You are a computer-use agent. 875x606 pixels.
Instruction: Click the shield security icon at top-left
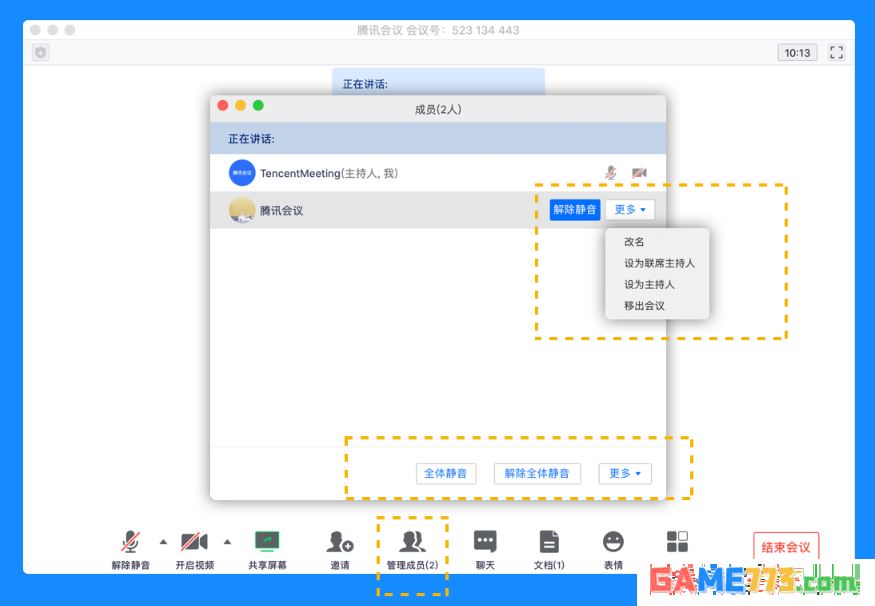point(40,52)
